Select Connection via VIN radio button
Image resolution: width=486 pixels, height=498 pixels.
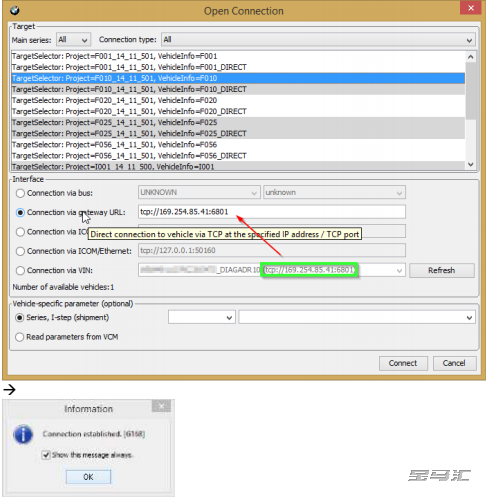pos(20,270)
